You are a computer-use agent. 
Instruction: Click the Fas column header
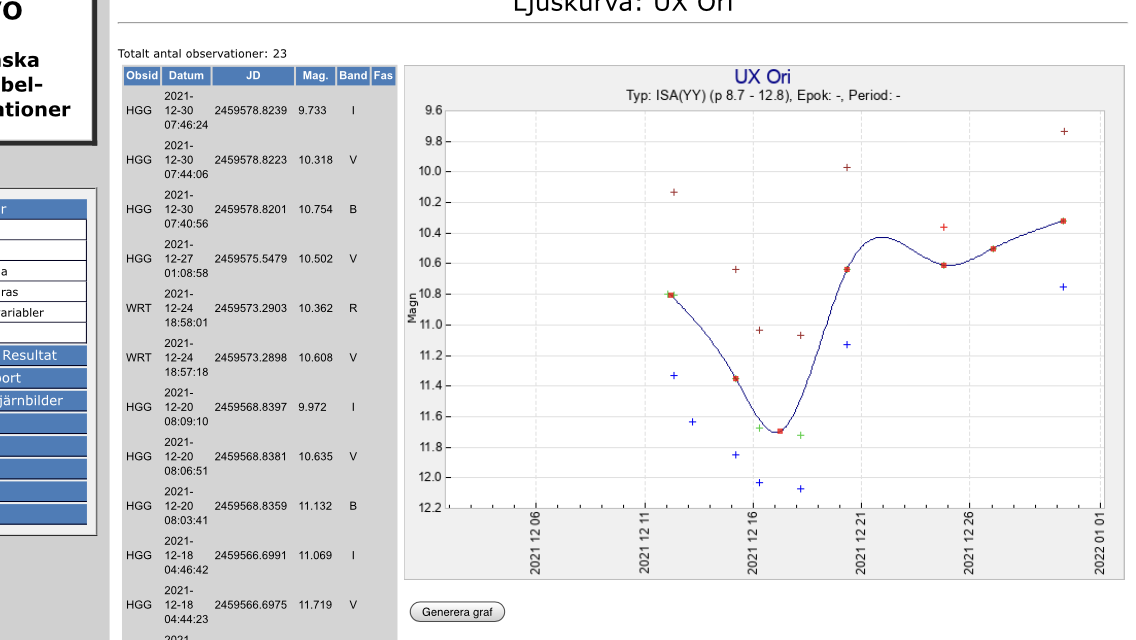[x=383, y=76]
